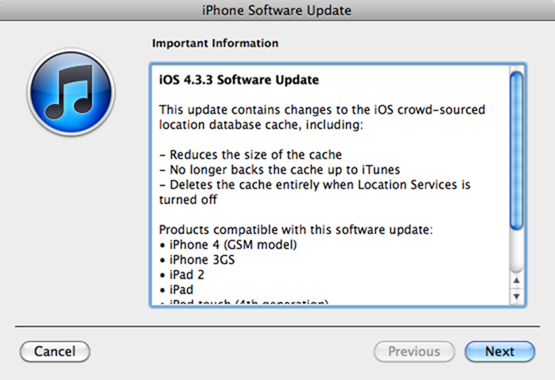
Task: Click the empty scrollbar track below the thumb
Action: click(516, 252)
